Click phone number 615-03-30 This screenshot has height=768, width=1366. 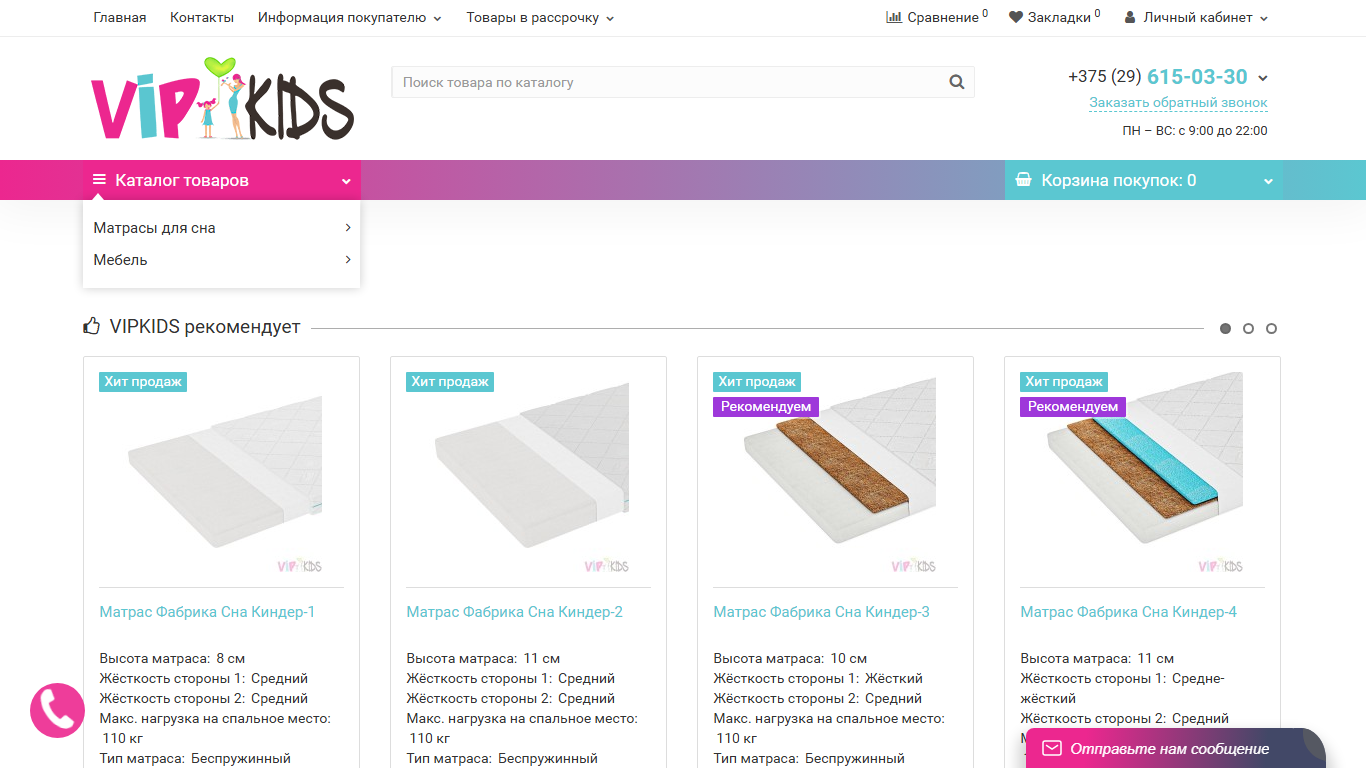point(1197,77)
